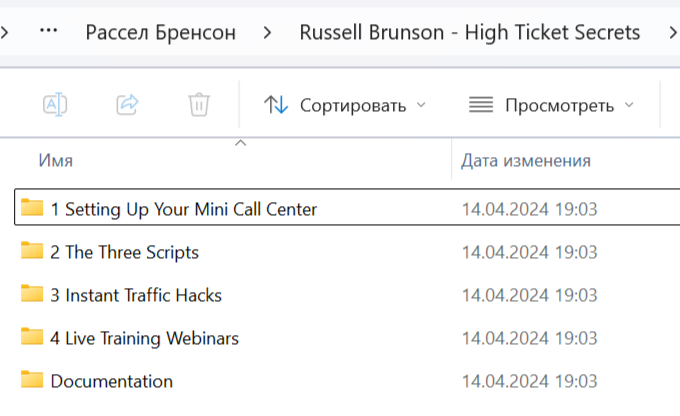The height and width of the screenshot is (416, 680).
Task: Click the date cell of Documentation row
Action: click(x=530, y=381)
